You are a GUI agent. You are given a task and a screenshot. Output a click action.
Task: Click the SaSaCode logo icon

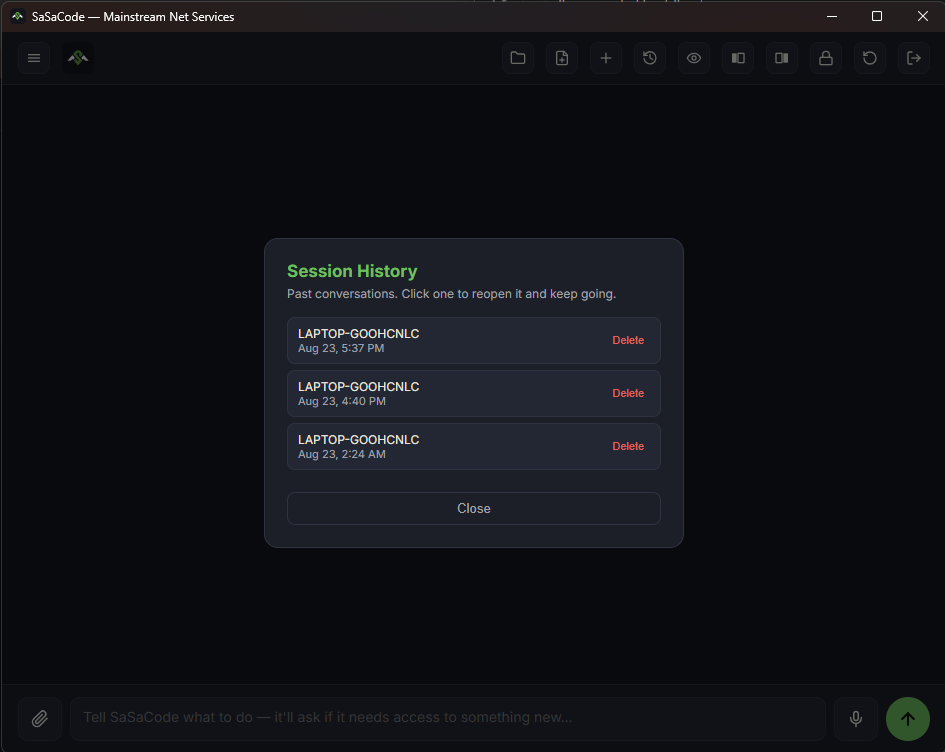tap(78, 58)
